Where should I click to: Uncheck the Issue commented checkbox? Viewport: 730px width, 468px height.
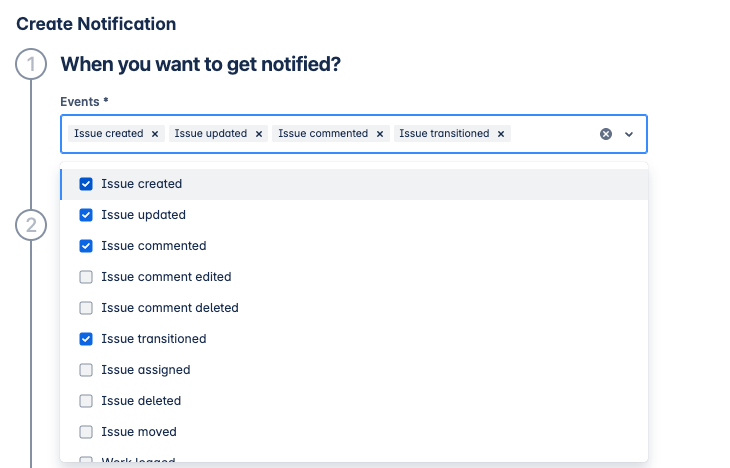tap(86, 246)
